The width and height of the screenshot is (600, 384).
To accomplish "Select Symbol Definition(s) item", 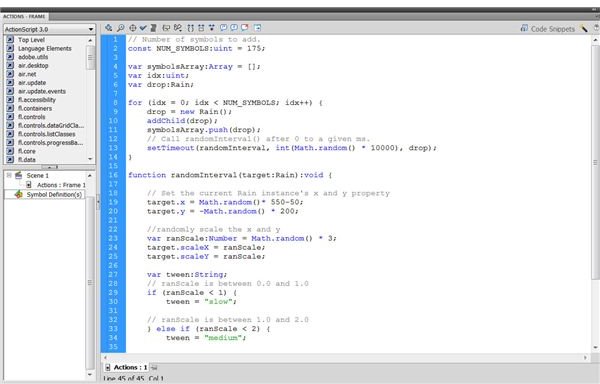I will point(54,195).
